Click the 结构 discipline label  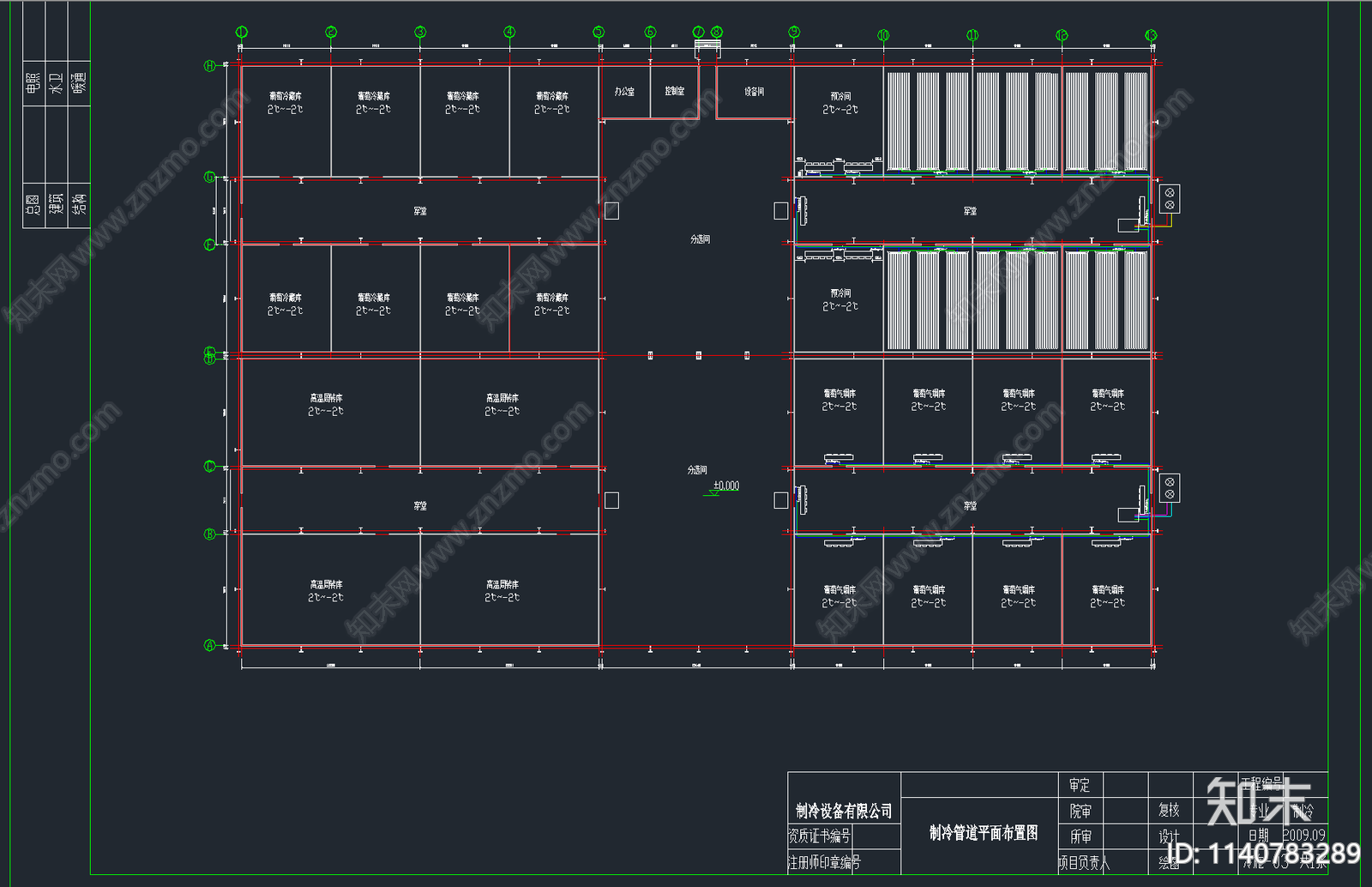click(x=79, y=204)
